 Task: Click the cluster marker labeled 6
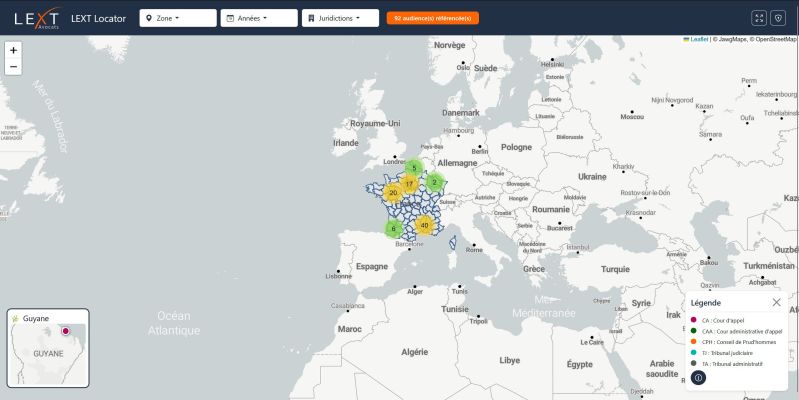[393, 229]
